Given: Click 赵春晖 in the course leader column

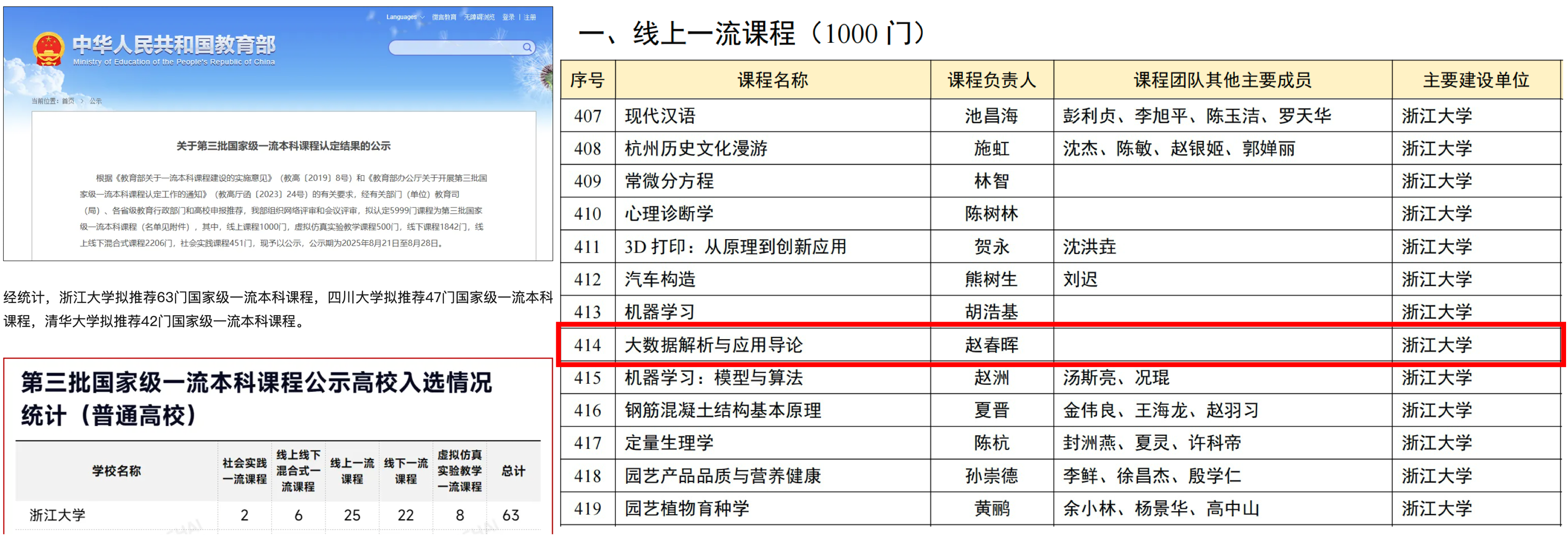Looking at the screenshot, I should [x=992, y=345].
